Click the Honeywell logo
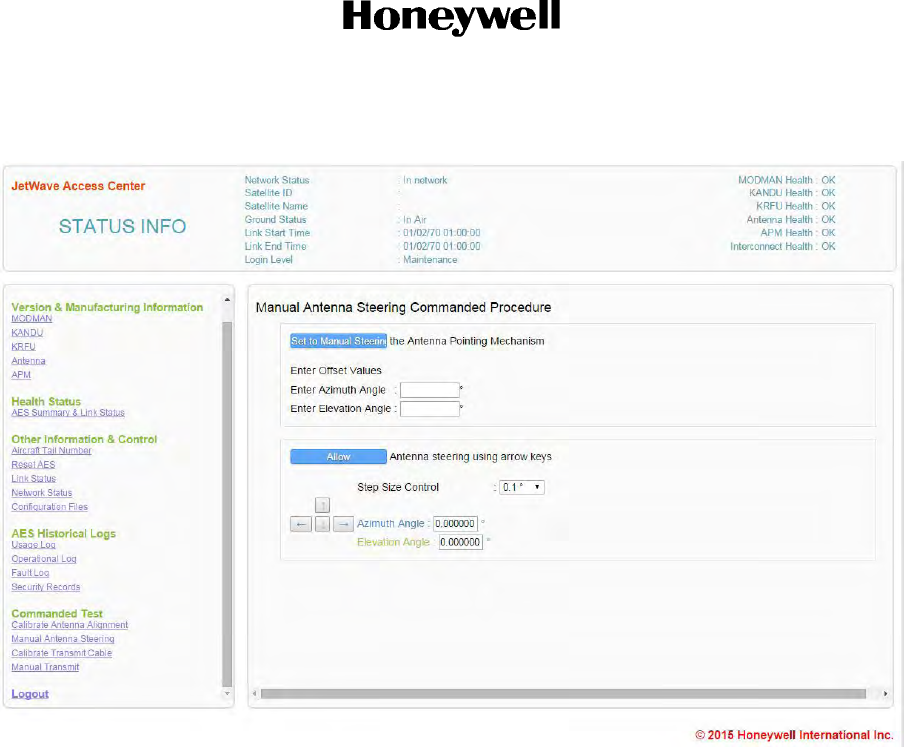 coord(451,17)
